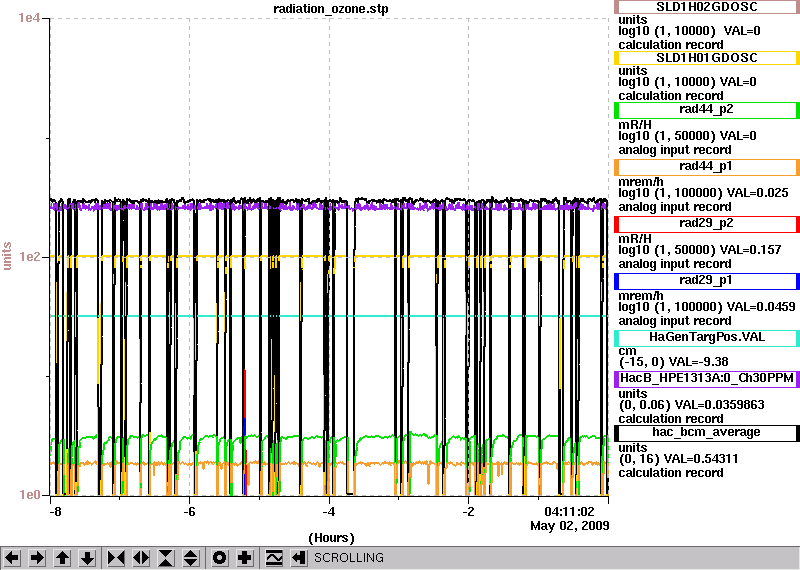Screen dimensions: 800x570
Task: Click the rad29_p1 value 'VAL=0.0459' text
Action: pyautogui.click(x=761, y=307)
